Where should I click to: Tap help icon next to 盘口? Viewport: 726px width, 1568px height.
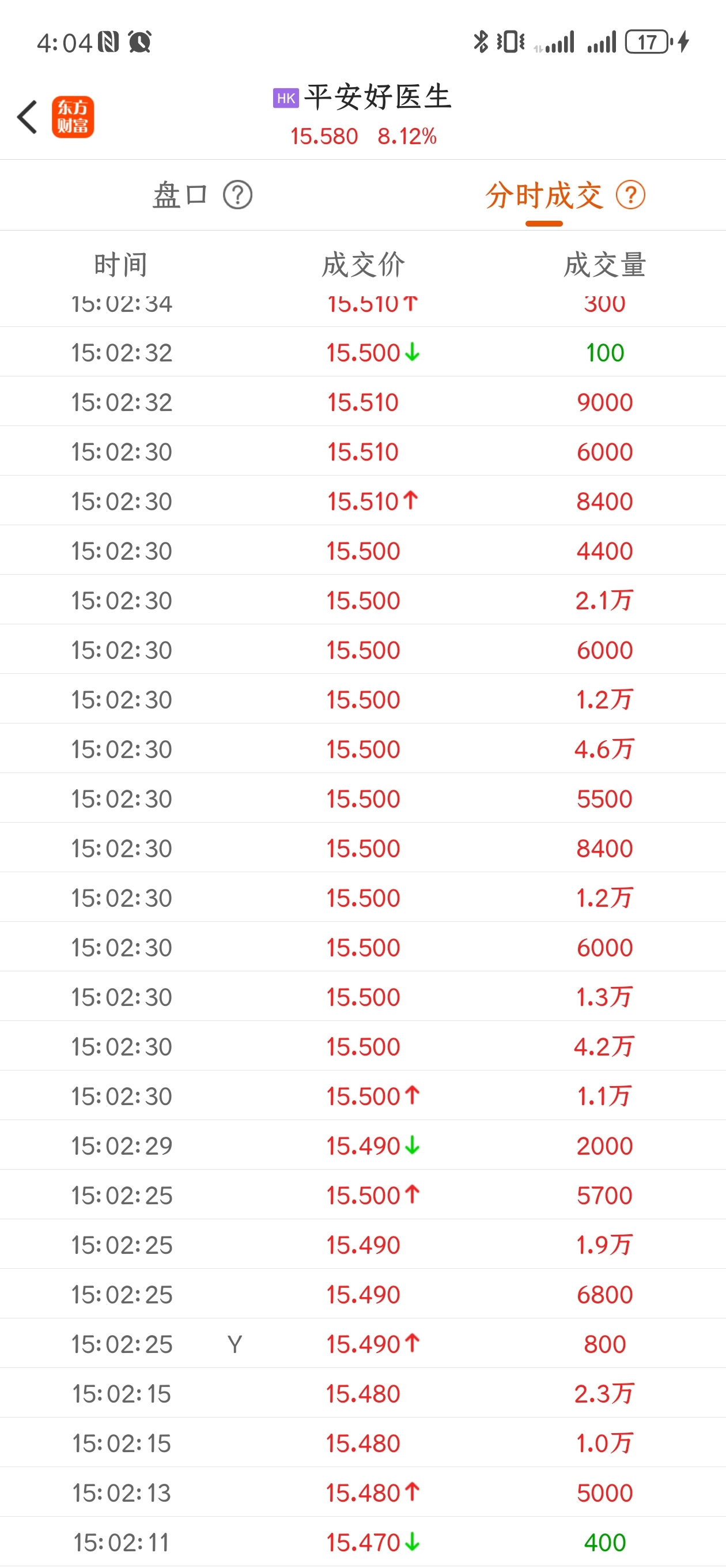(237, 195)
